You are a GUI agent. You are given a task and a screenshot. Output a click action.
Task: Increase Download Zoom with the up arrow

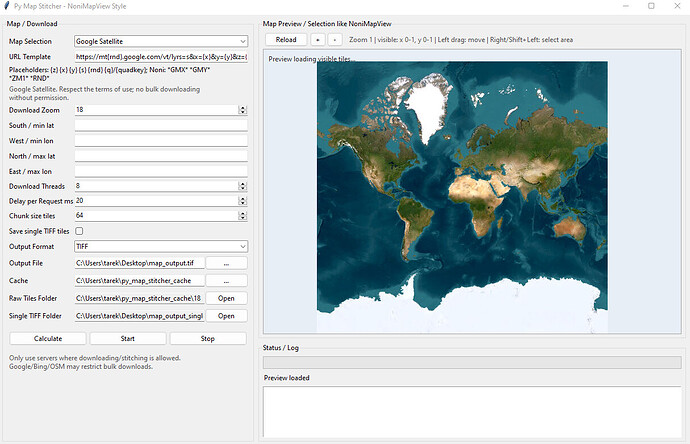[x=242, y=107]
